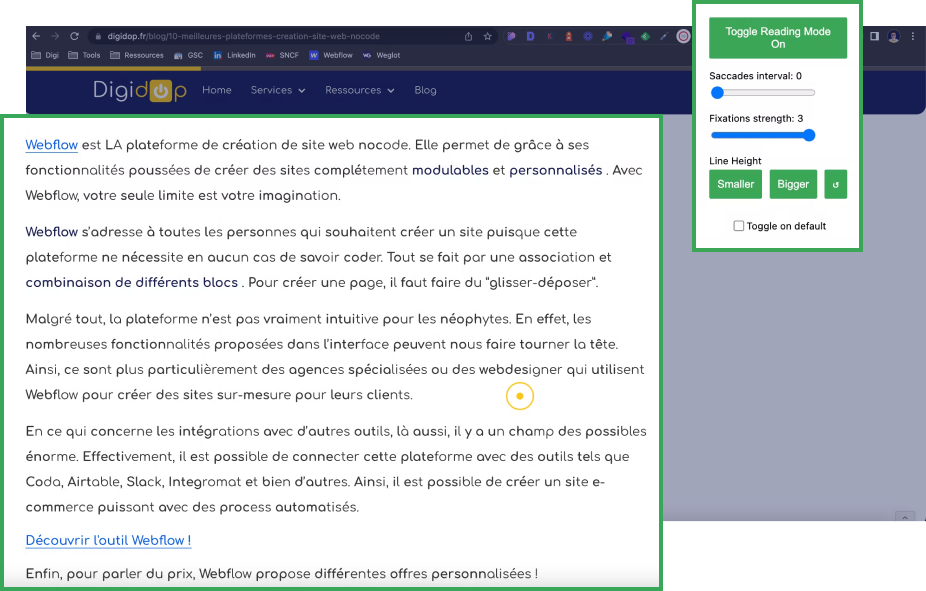Open the GSC bookmark
This screenshot has height=591, width=926.
(x=188, y=55)
